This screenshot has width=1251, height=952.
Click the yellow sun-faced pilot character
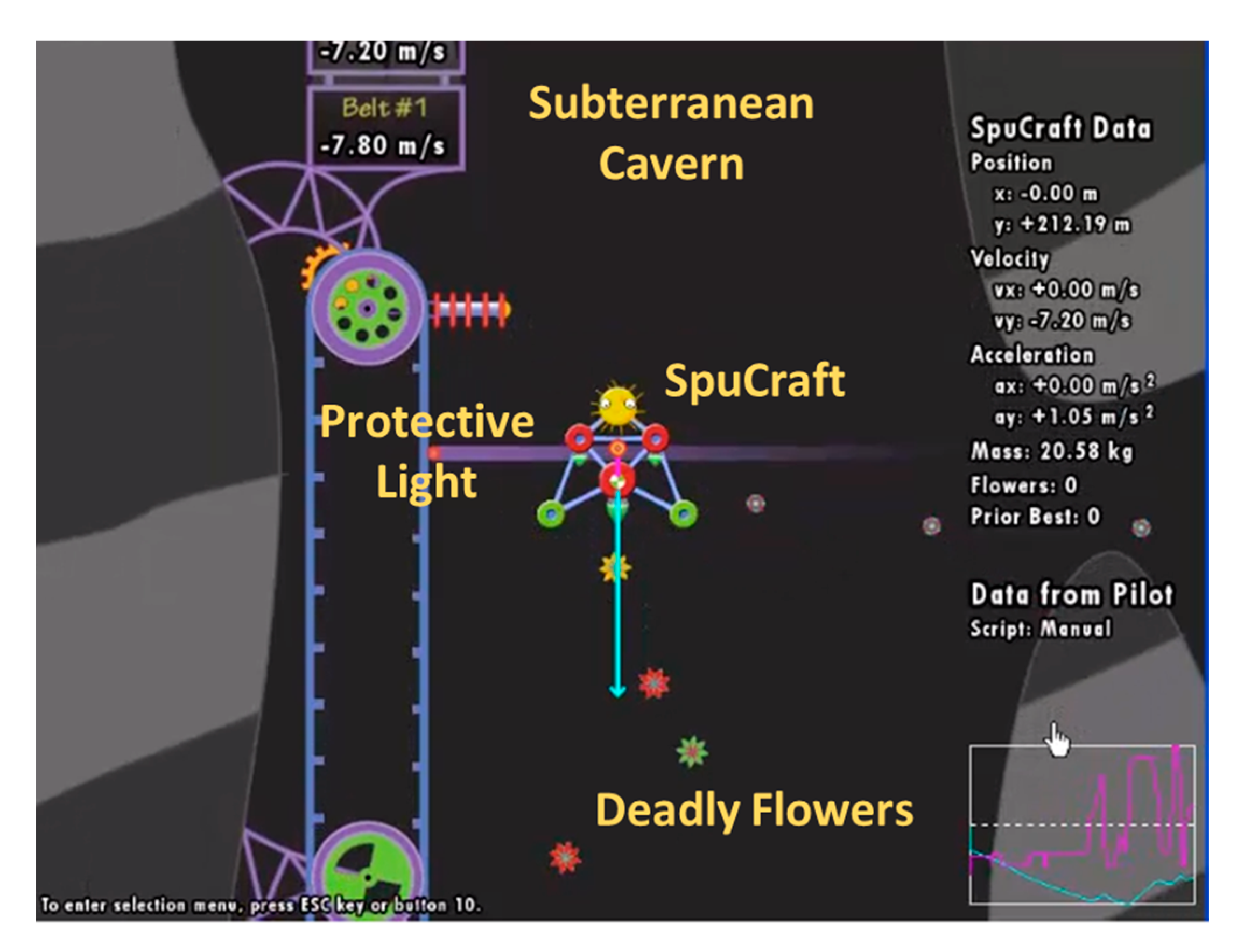tap(617, 406)
